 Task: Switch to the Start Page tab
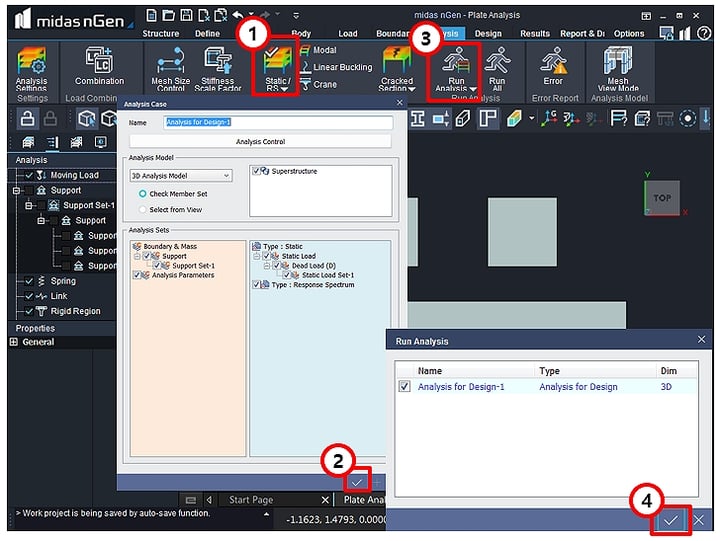251,500
